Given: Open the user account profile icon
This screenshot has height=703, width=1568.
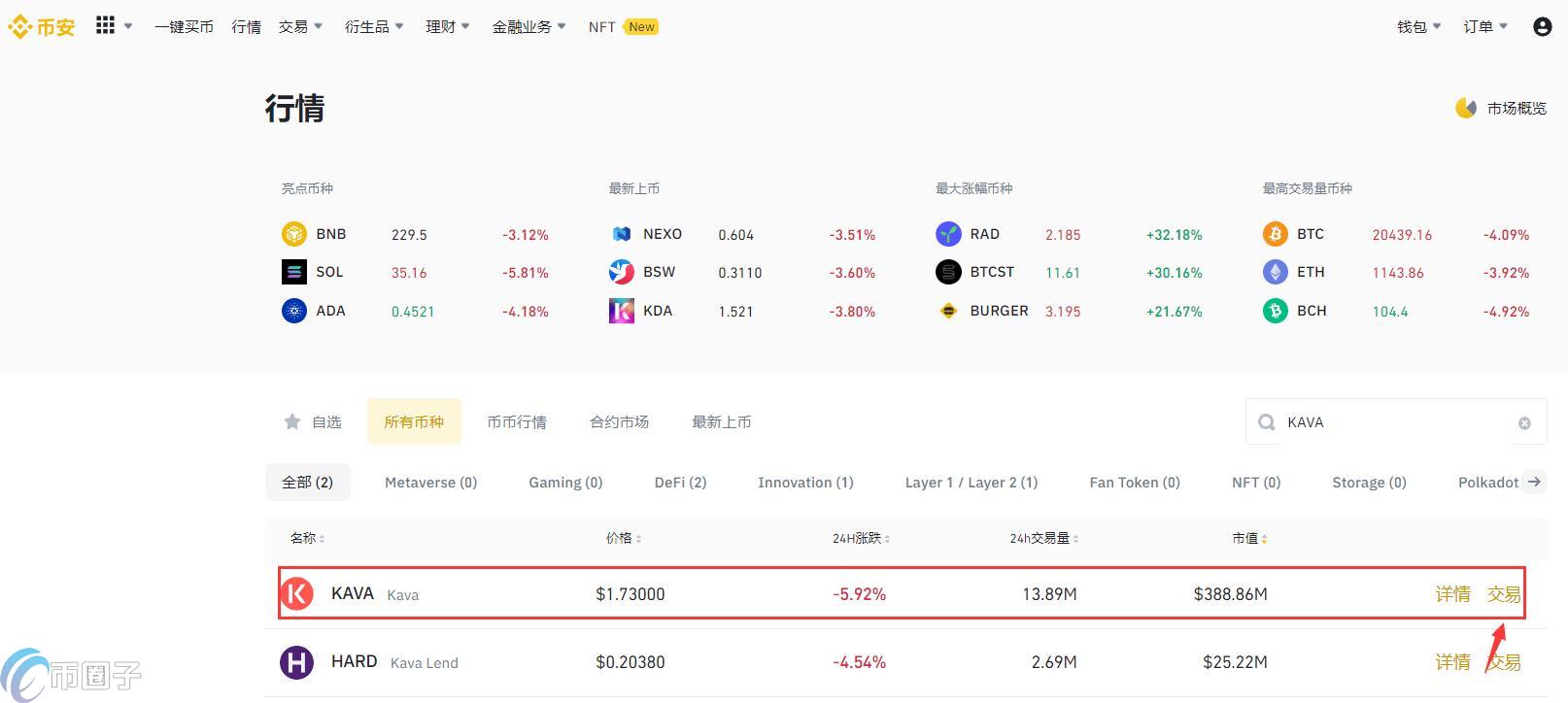Looking at the screenshot, I should click(x=1542, y=27).
